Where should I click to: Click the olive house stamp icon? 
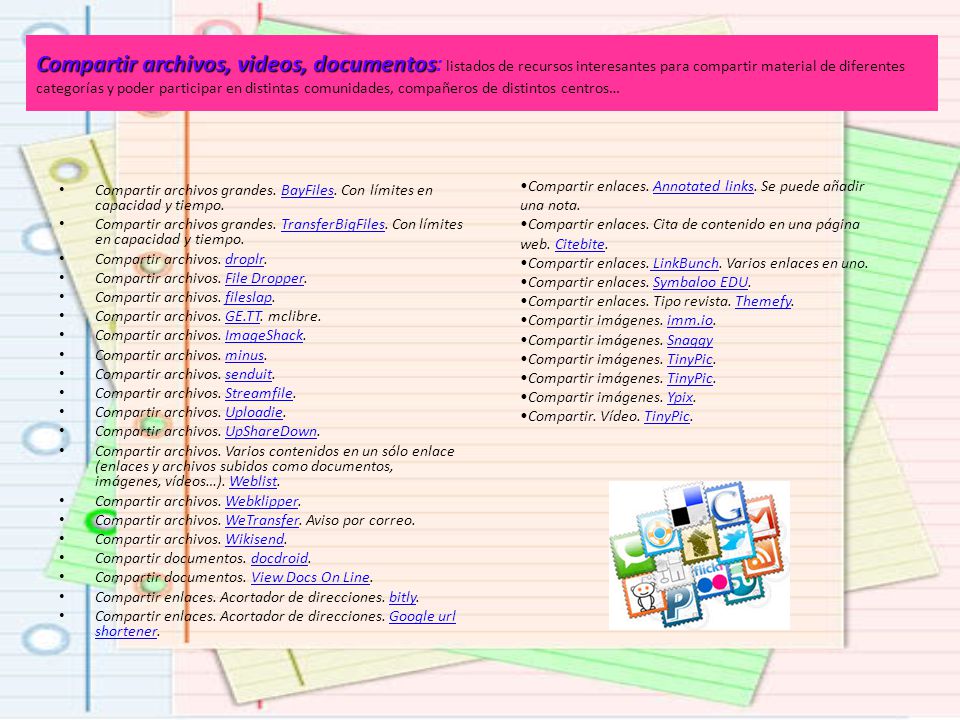click(700, 542)
